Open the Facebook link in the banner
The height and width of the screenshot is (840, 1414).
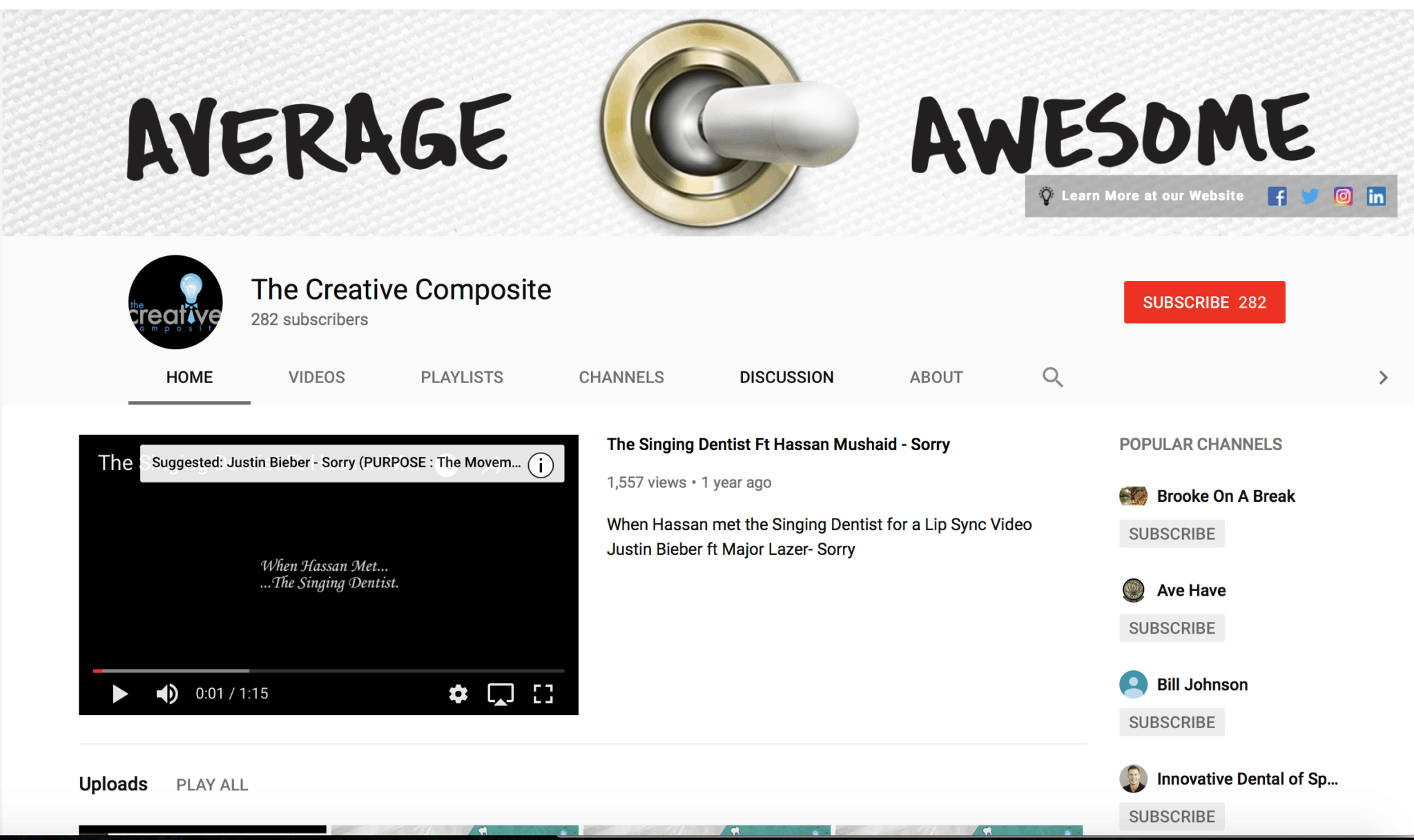1277,197
